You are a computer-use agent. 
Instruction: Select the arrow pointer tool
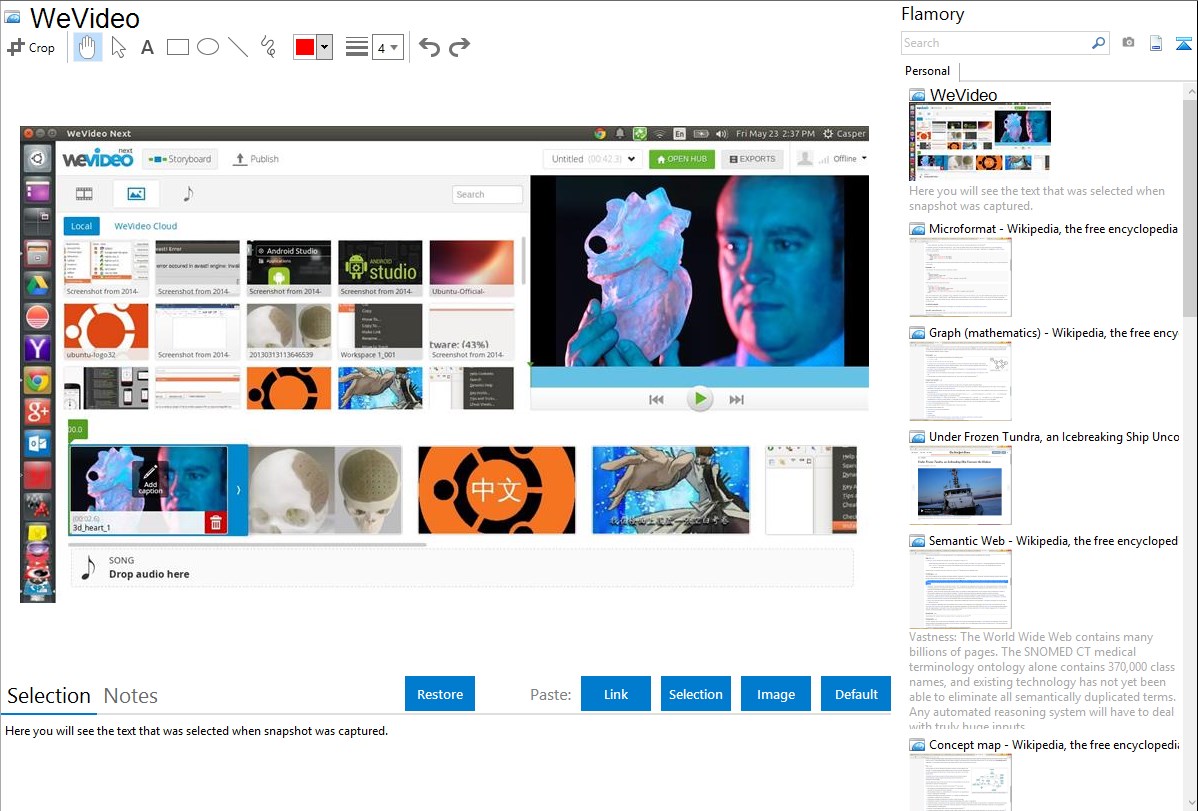(x=118, y=47)
